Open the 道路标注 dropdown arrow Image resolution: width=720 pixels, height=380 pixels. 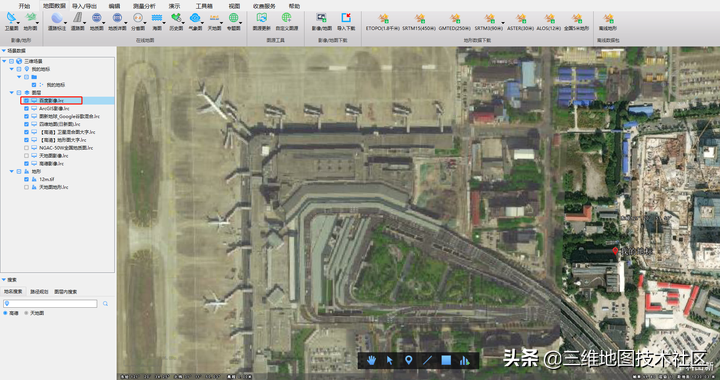(65, 23)
